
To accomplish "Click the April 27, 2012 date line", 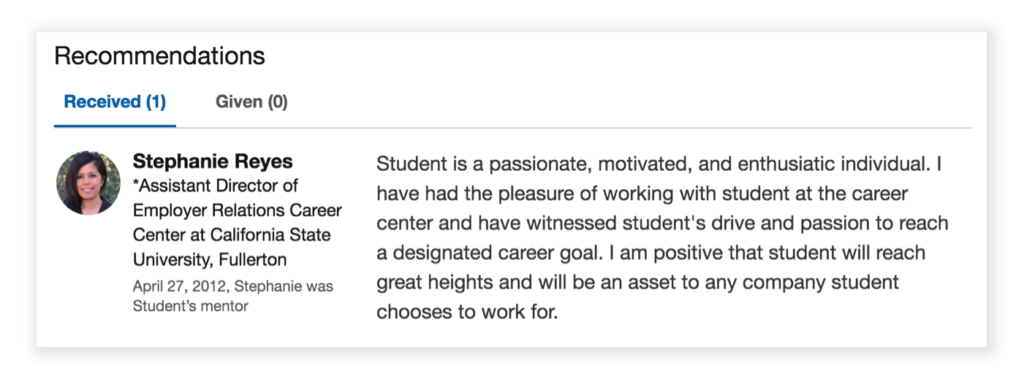I will (x=233, y=286).
